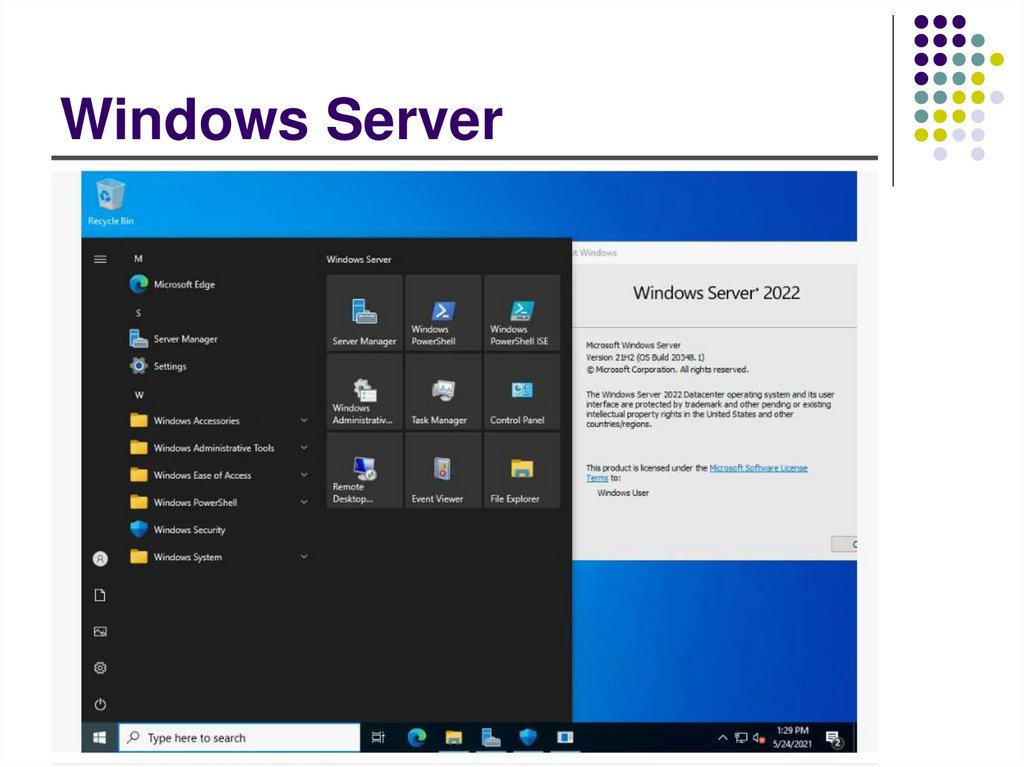Click the Server Manager tile
Viewport: 1024px width, 767px height.
point(364,312)
